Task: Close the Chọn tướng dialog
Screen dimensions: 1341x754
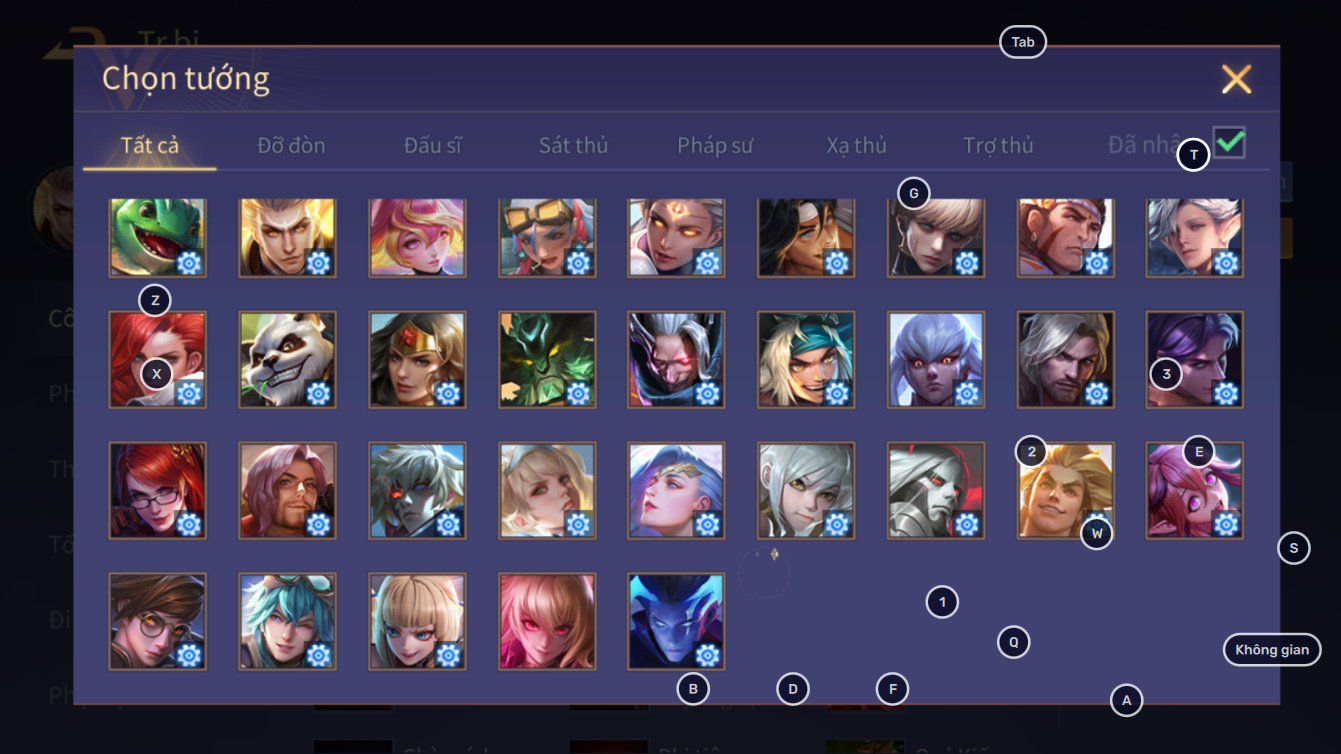Action: tap(1237, 79)
